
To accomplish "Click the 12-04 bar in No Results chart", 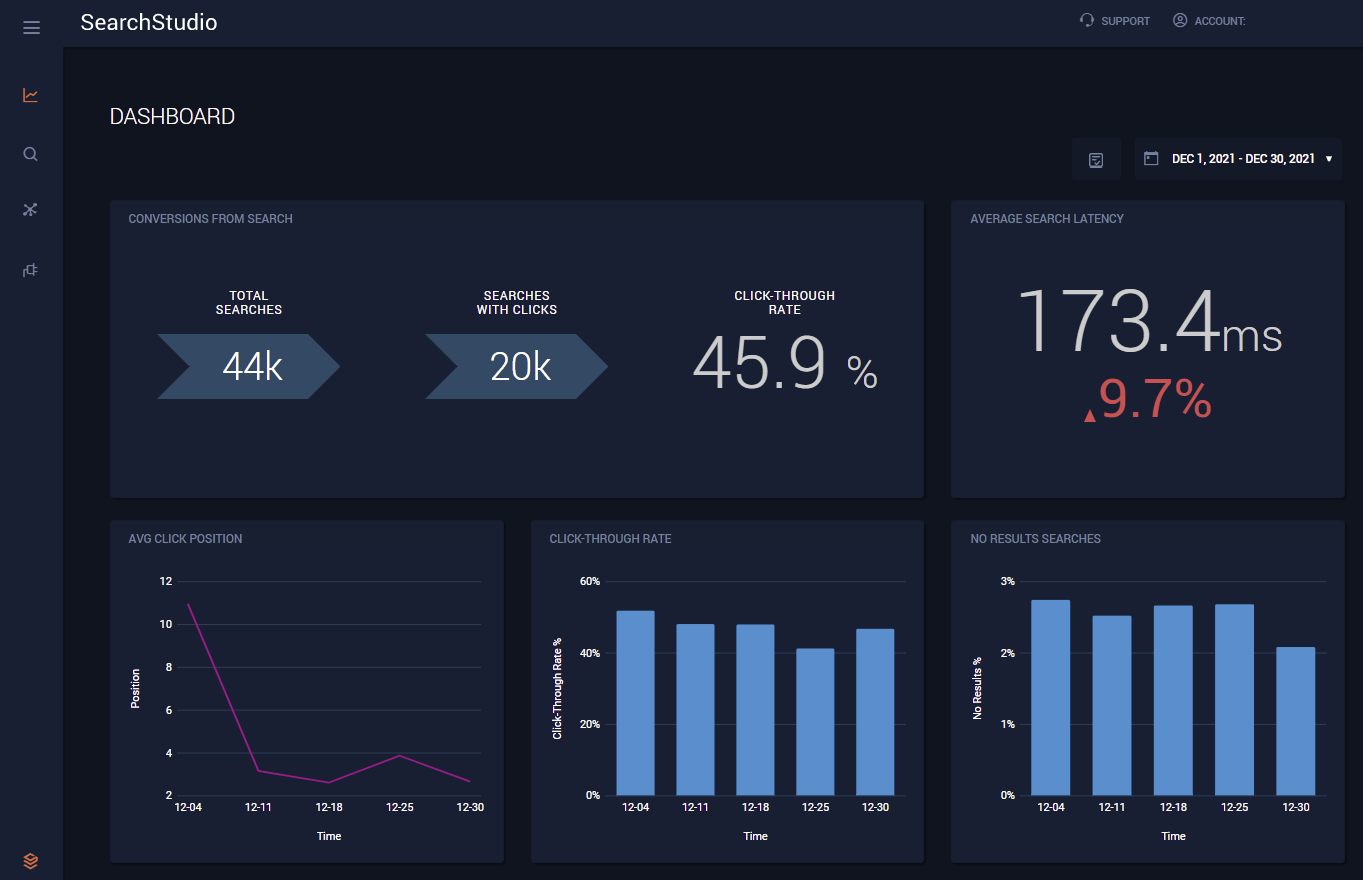I will (x=1051, y=698).
